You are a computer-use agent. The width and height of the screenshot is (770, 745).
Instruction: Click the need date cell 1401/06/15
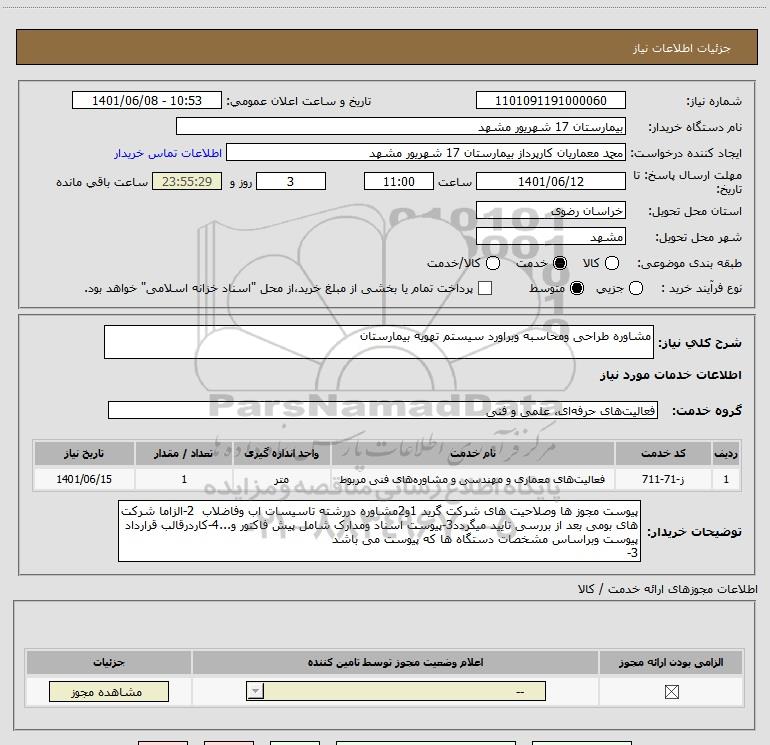click(x=84, y=479)
